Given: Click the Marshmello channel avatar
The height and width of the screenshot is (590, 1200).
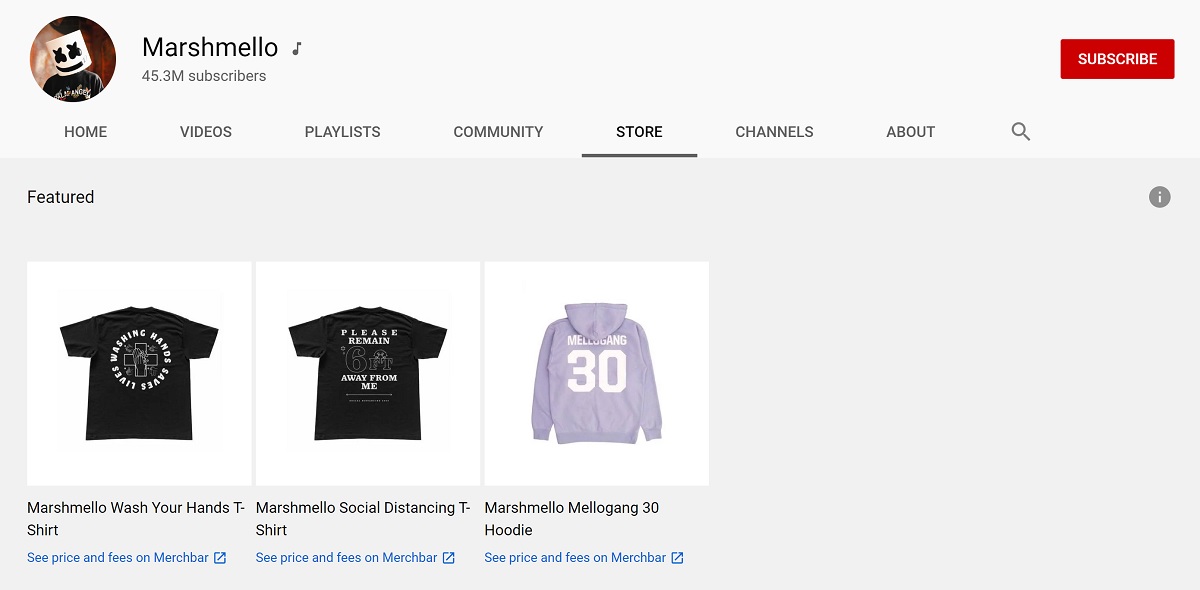Looking at the screenshot, I should click(x=73, y=59).
